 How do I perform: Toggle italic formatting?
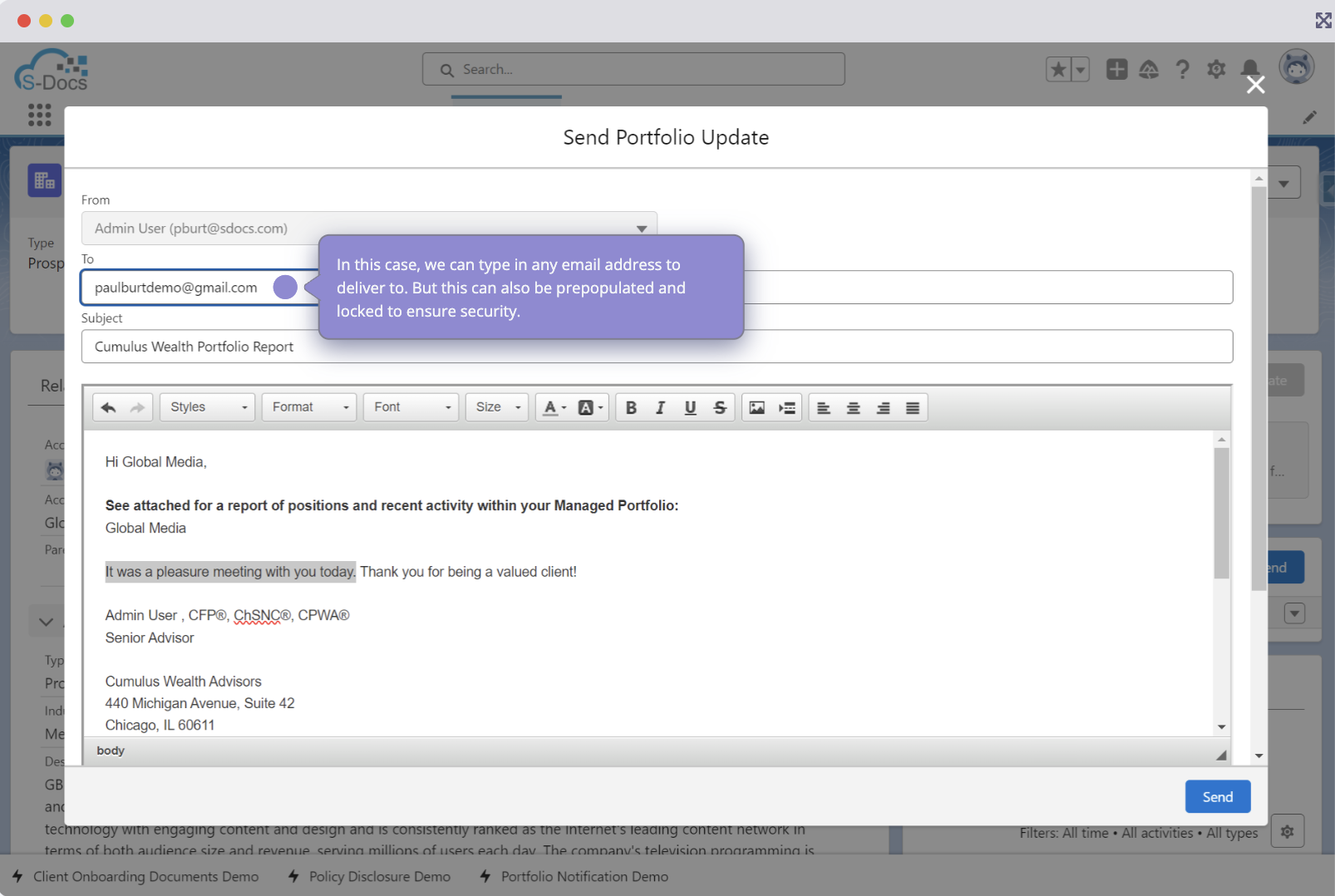tap(661, 407)
